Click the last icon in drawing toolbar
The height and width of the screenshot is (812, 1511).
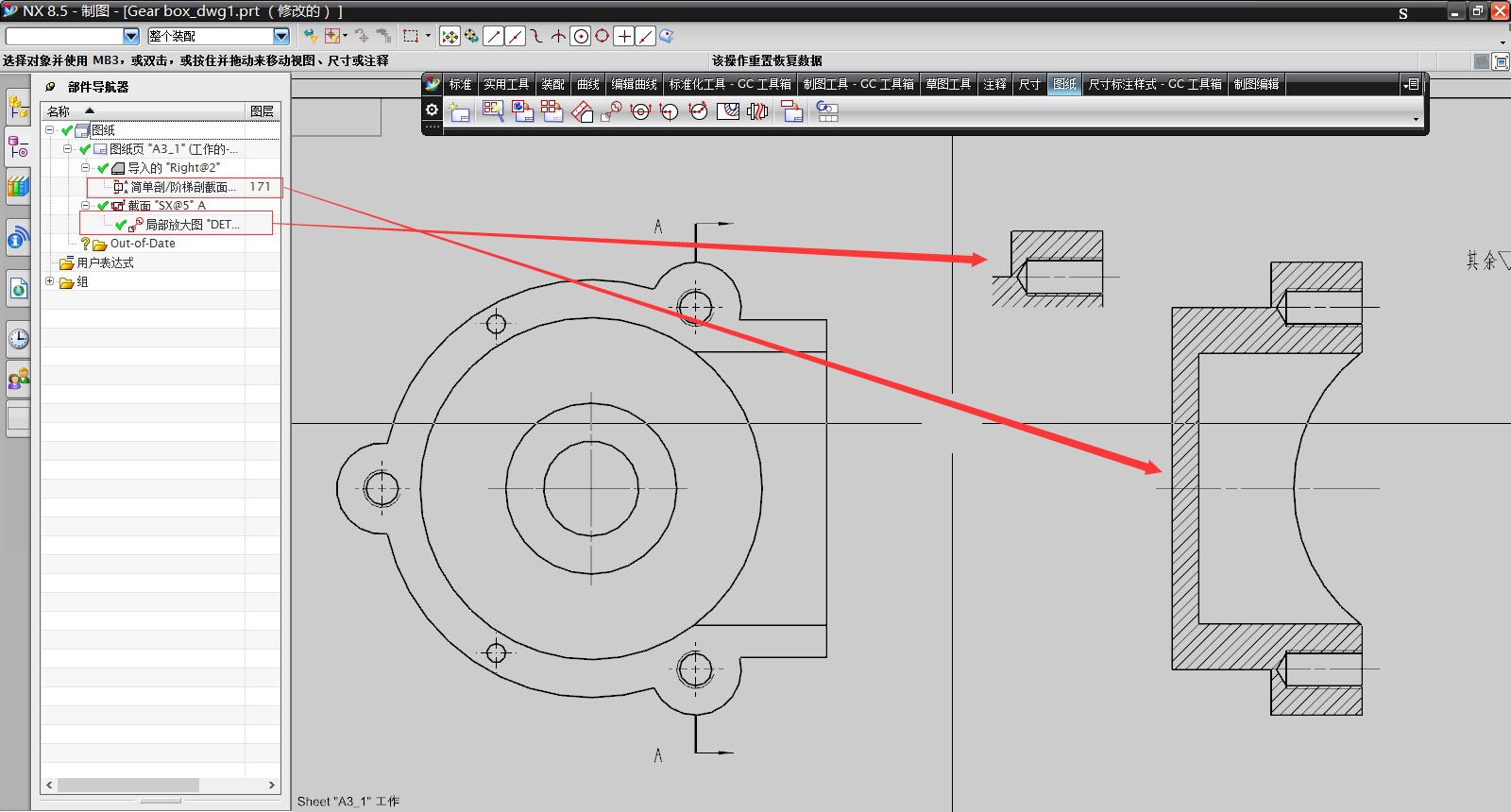827,111
